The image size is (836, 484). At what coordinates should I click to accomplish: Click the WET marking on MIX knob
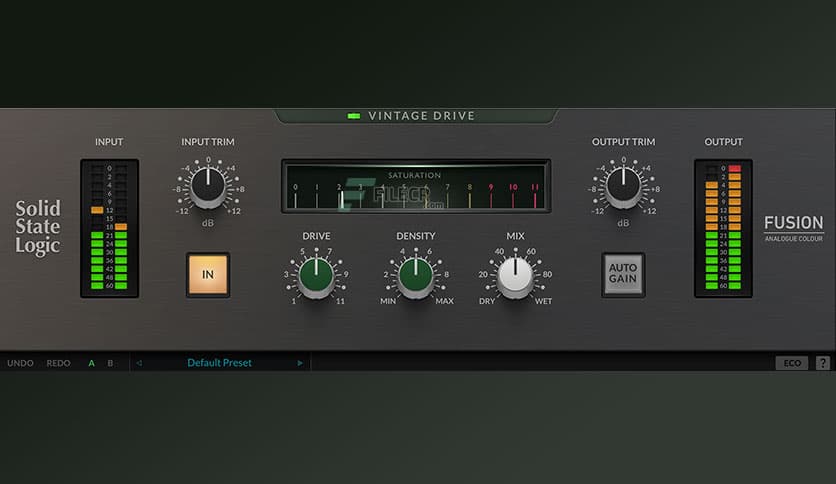pos(543,301)
